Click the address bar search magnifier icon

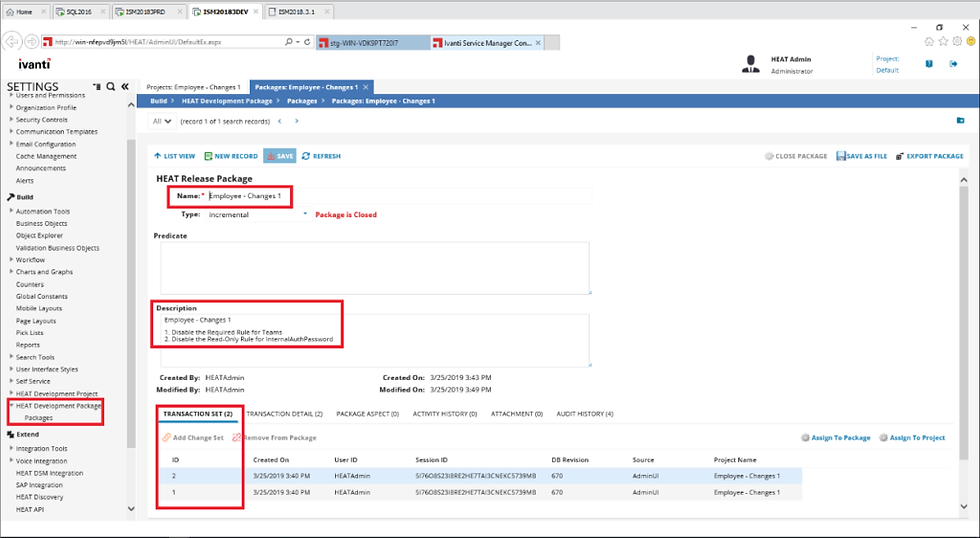(x=288, y=42)
